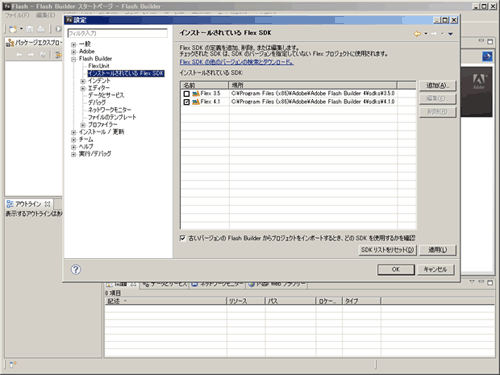Click the パス column header in problems table

[x=290, y=301]
